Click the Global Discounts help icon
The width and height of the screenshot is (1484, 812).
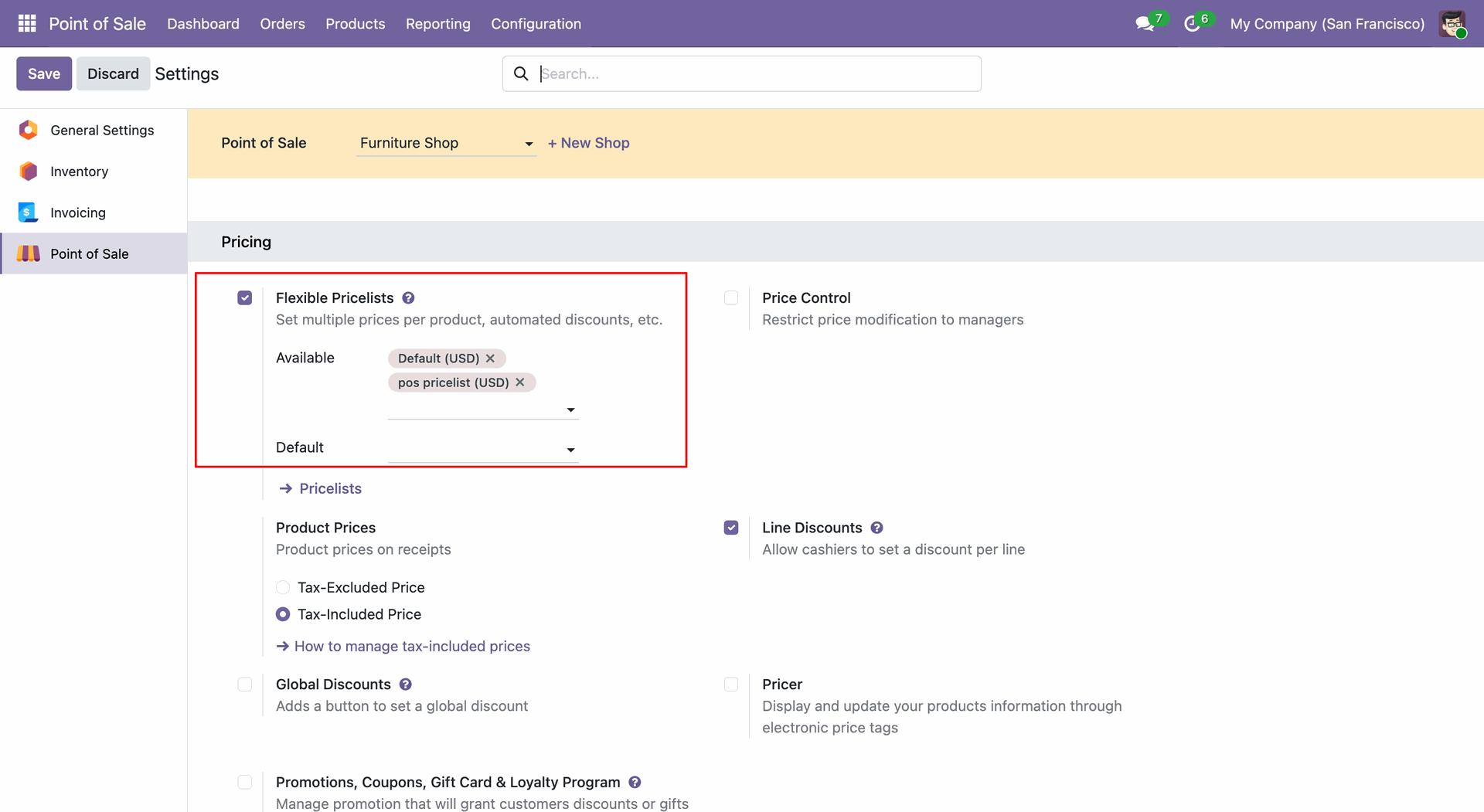point(406,685)
